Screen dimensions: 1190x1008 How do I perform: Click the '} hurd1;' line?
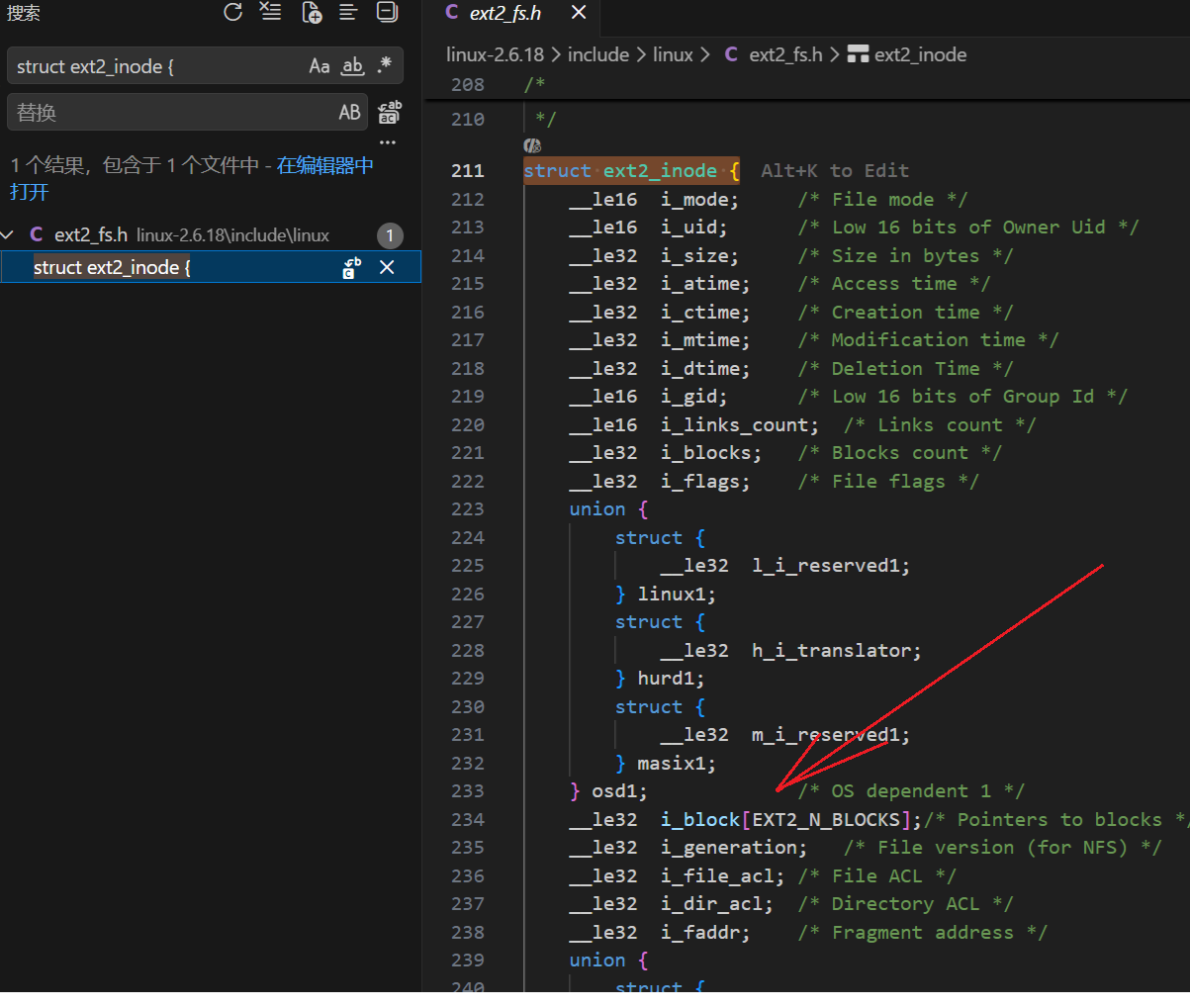(x=660, y=679)
